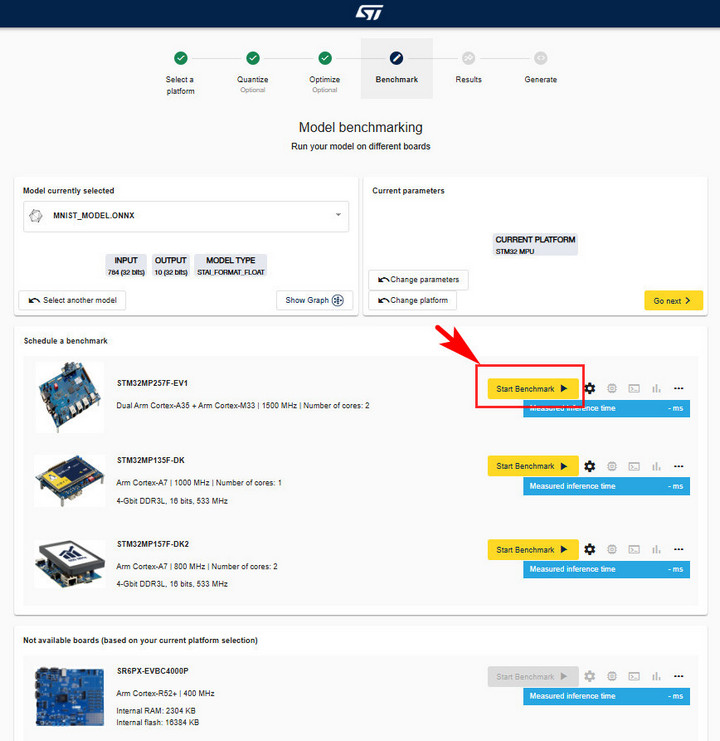Image resolution: width=720 pixels, height=741 pixels.
Task: Click Change parameters button
Action: pos(418,280)
